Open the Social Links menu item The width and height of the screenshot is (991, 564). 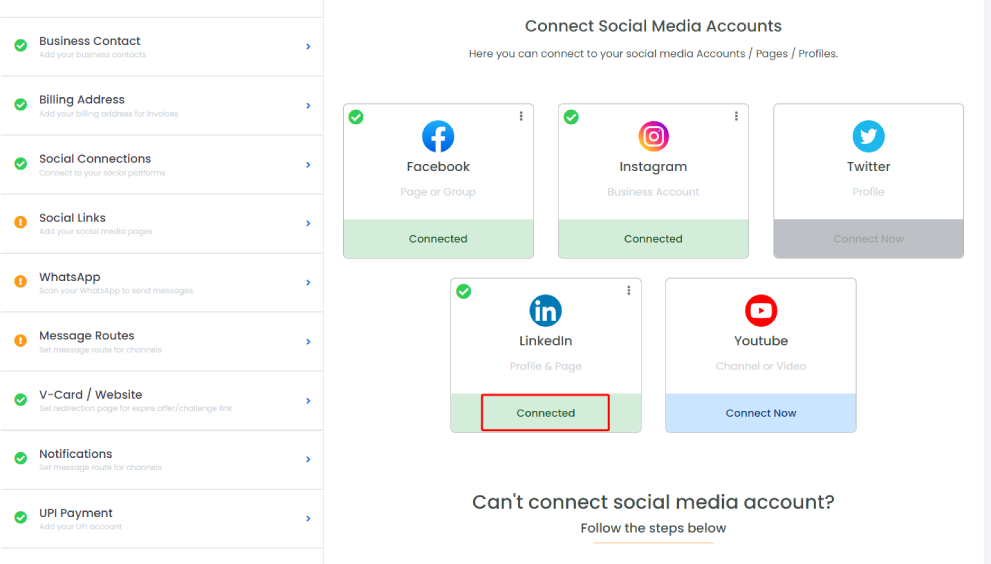tap(162, 224)
